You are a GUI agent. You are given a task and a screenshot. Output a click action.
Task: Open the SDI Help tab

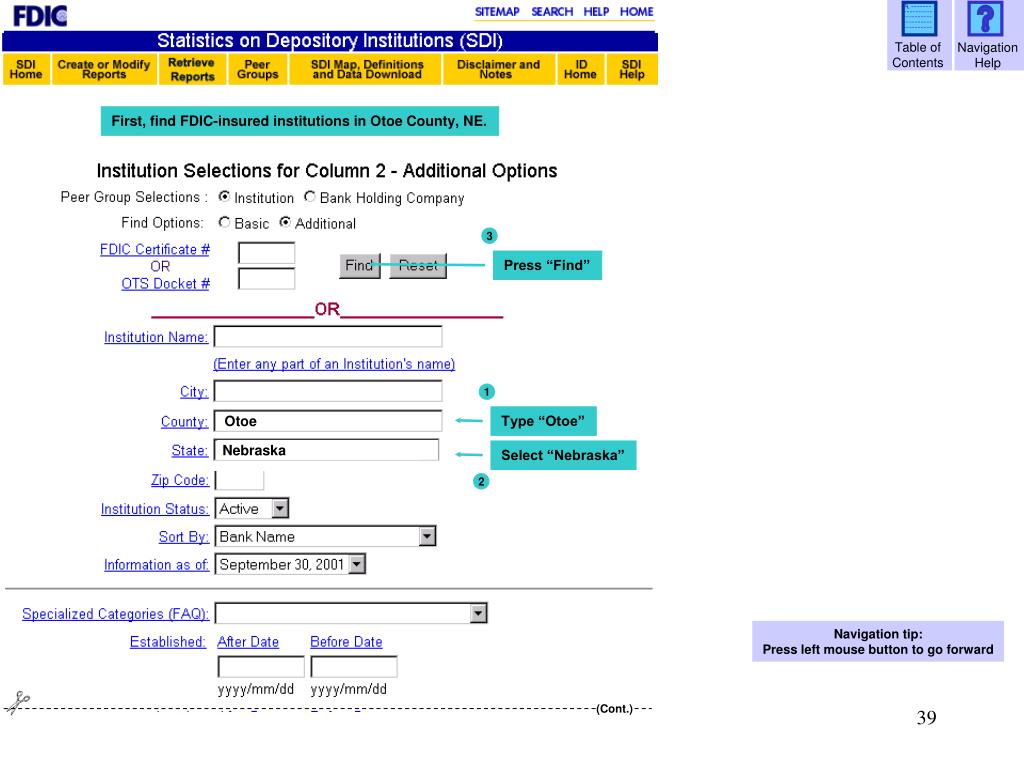click(x=632, y=69)
